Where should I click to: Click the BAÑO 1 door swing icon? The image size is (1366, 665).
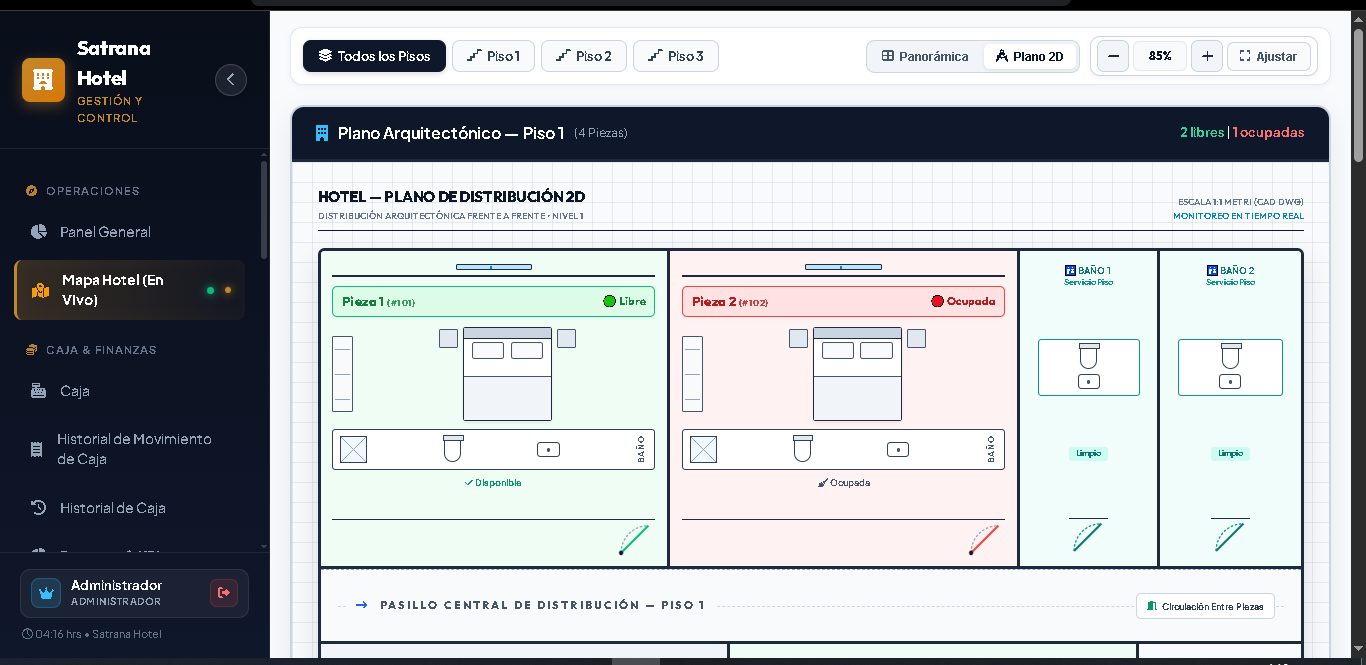(x=1088, y=537)
